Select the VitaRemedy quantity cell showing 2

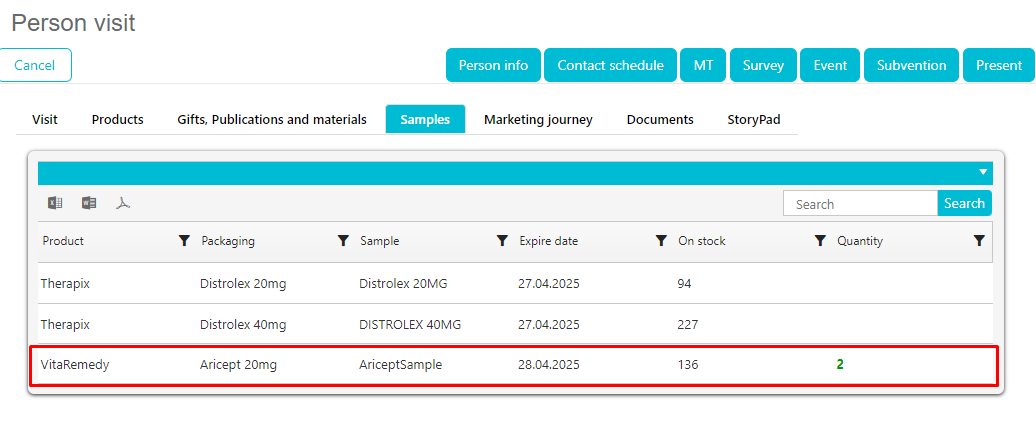coord(840,365)
